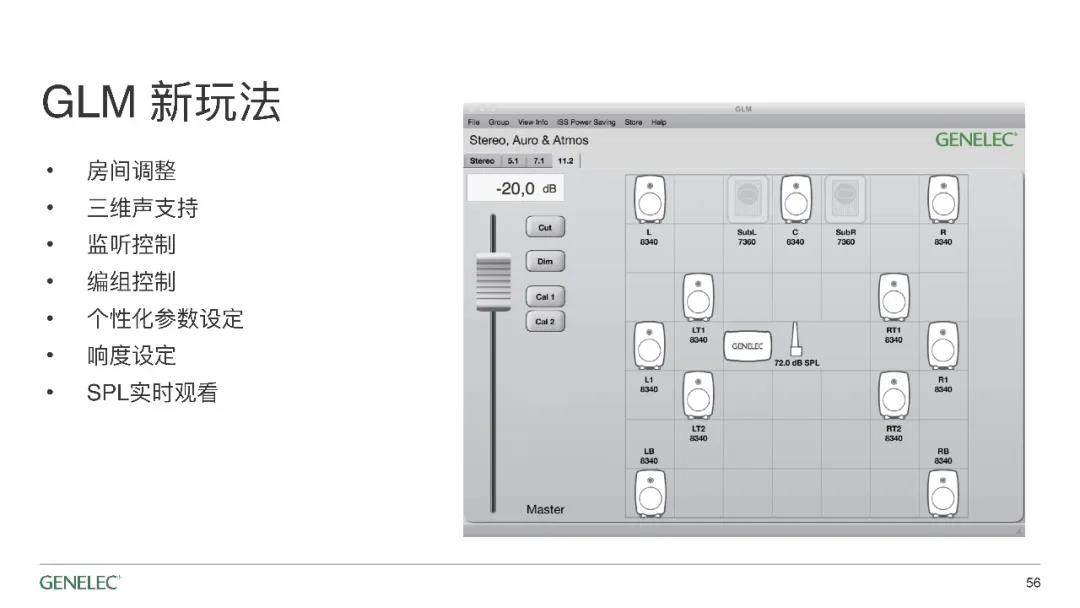Click the Master fader label
This screenshot has height=608, width=1080.
545,510
